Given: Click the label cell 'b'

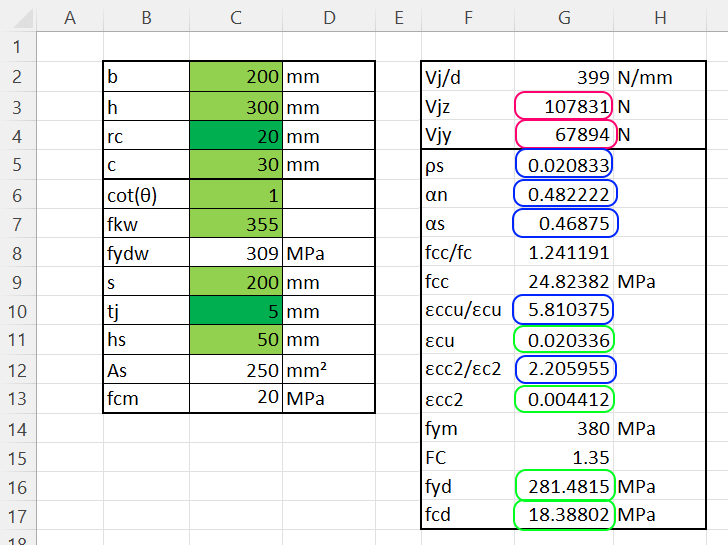Looking at the screenshot, I should pyautogui.click(x=146, y=76).
